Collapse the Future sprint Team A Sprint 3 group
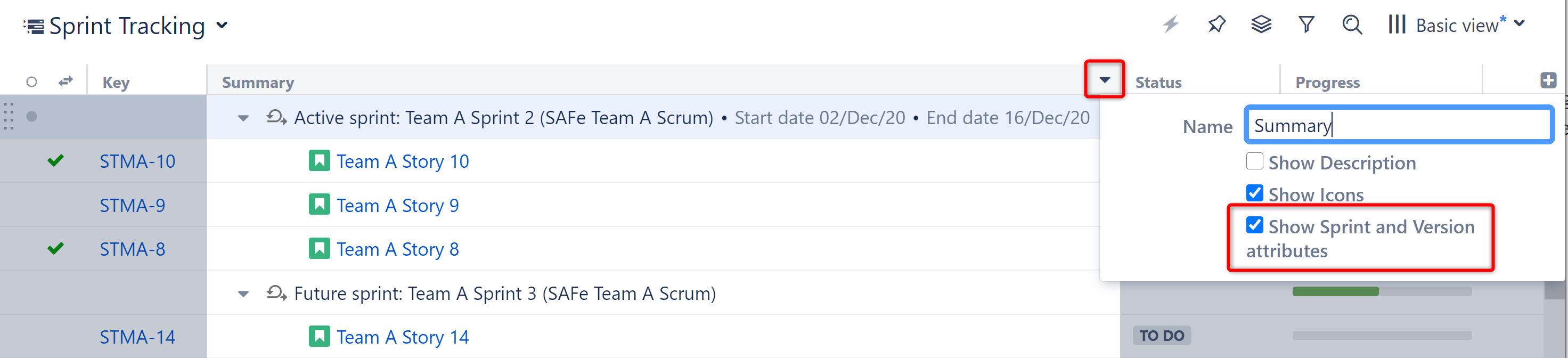1568x358 pixels. pos(243,294)
